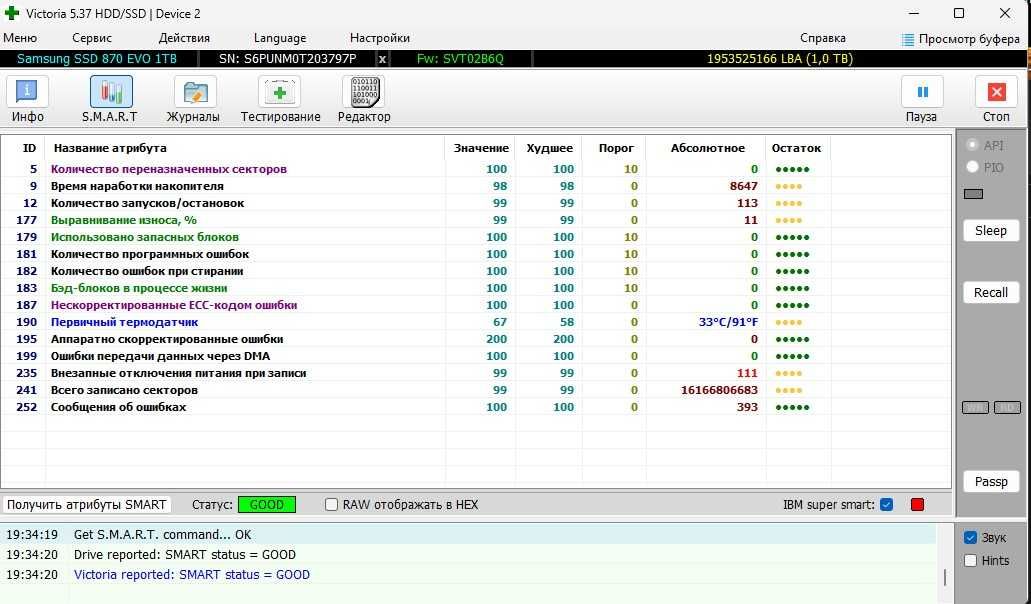
Task: Select row Количество ошибок при стирании
Action: click(x=476, y=271)
